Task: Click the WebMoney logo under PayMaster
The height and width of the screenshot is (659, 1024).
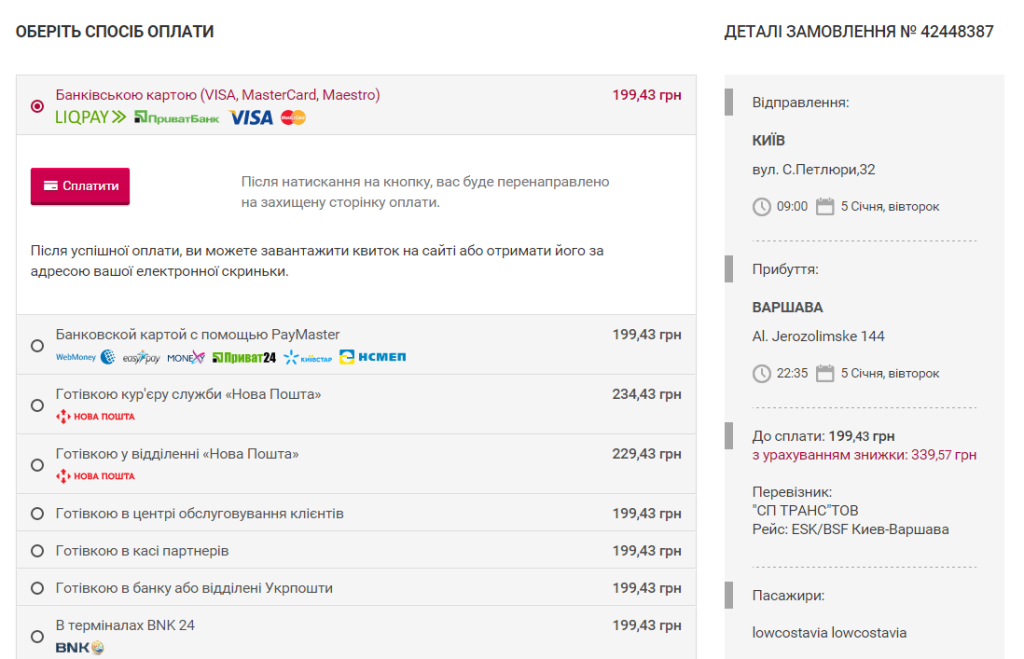Action: [x=85, y=357]
